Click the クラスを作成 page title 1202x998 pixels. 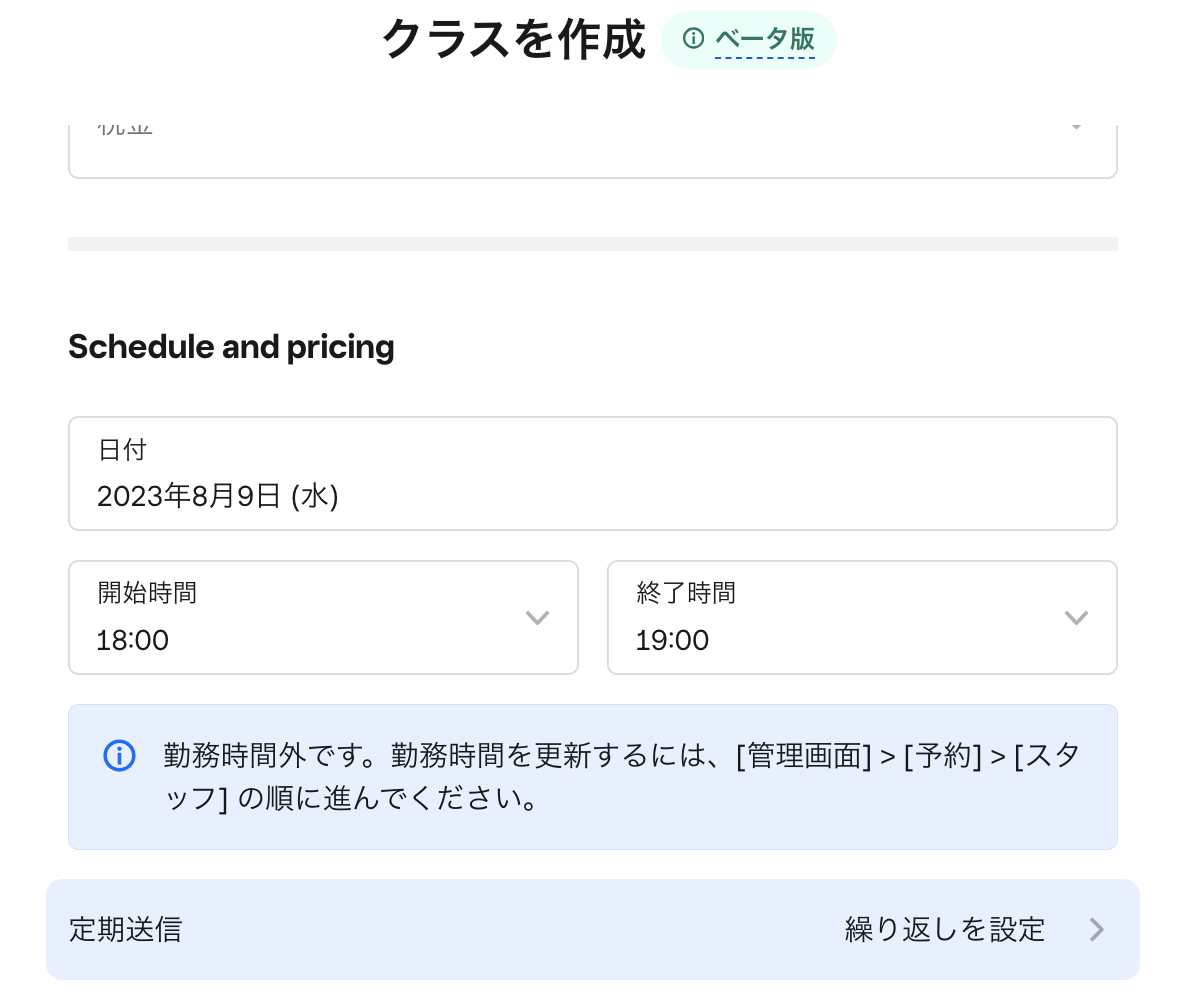click(x=514, y=40)
